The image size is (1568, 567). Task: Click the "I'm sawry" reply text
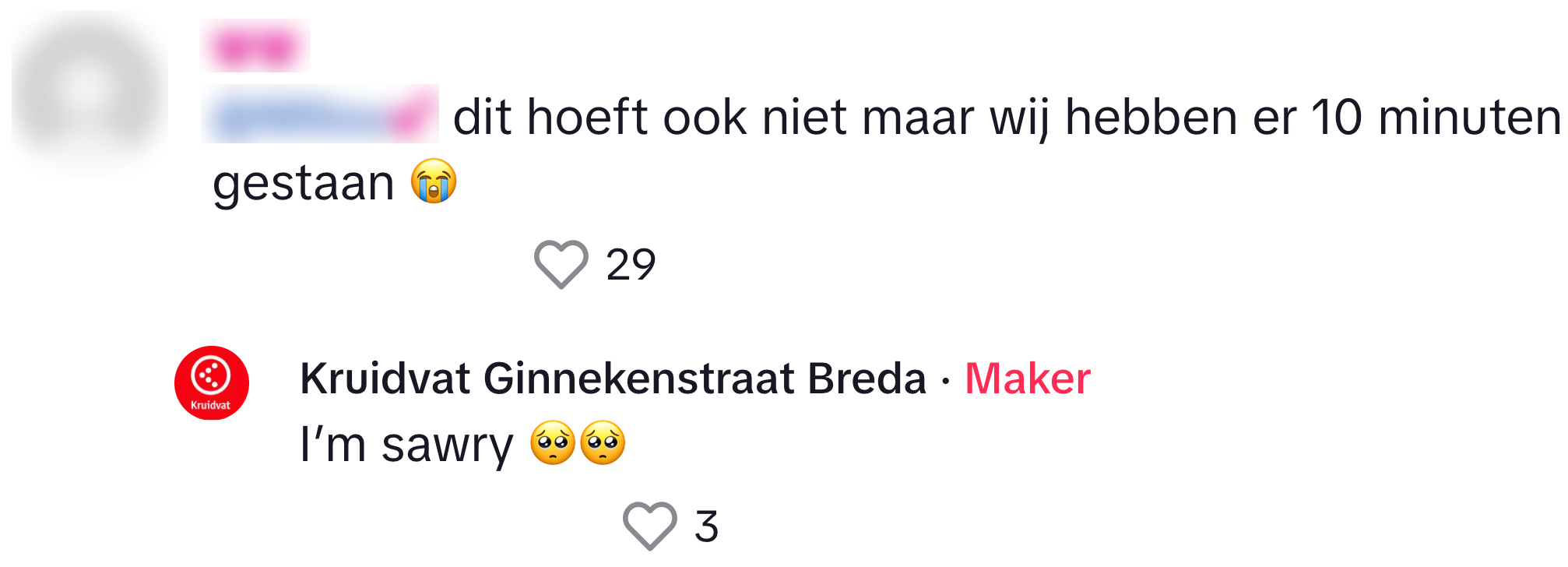pyautogui.click(x=406, y=445)
